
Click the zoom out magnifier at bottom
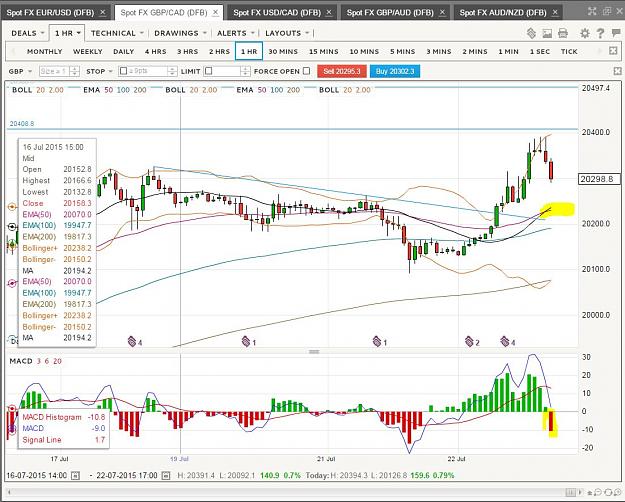(x=598, y=492)
